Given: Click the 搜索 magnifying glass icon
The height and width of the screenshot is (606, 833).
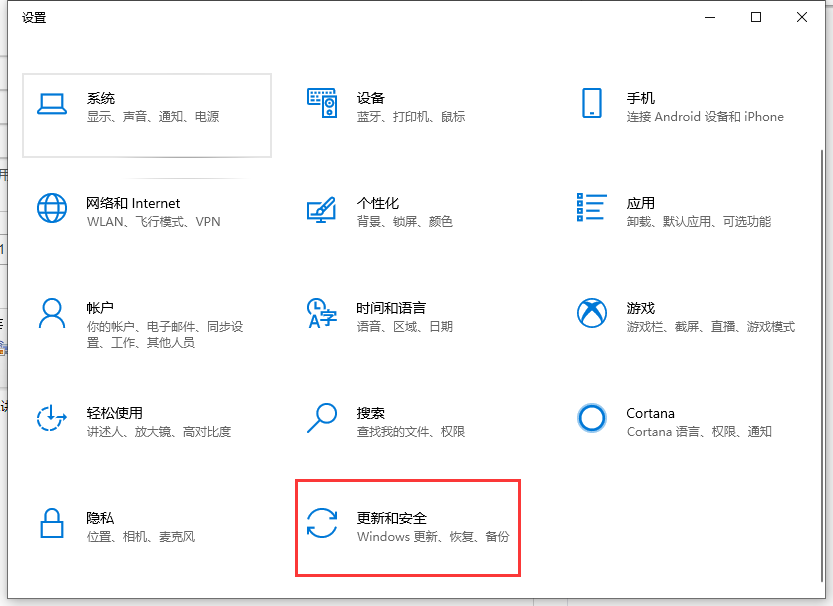Looking at the screenshot, I should 322,418.
